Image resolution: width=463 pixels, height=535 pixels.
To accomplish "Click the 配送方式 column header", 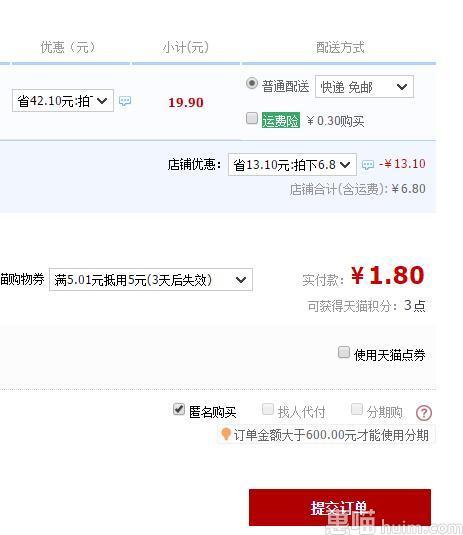I will [340, 47].
